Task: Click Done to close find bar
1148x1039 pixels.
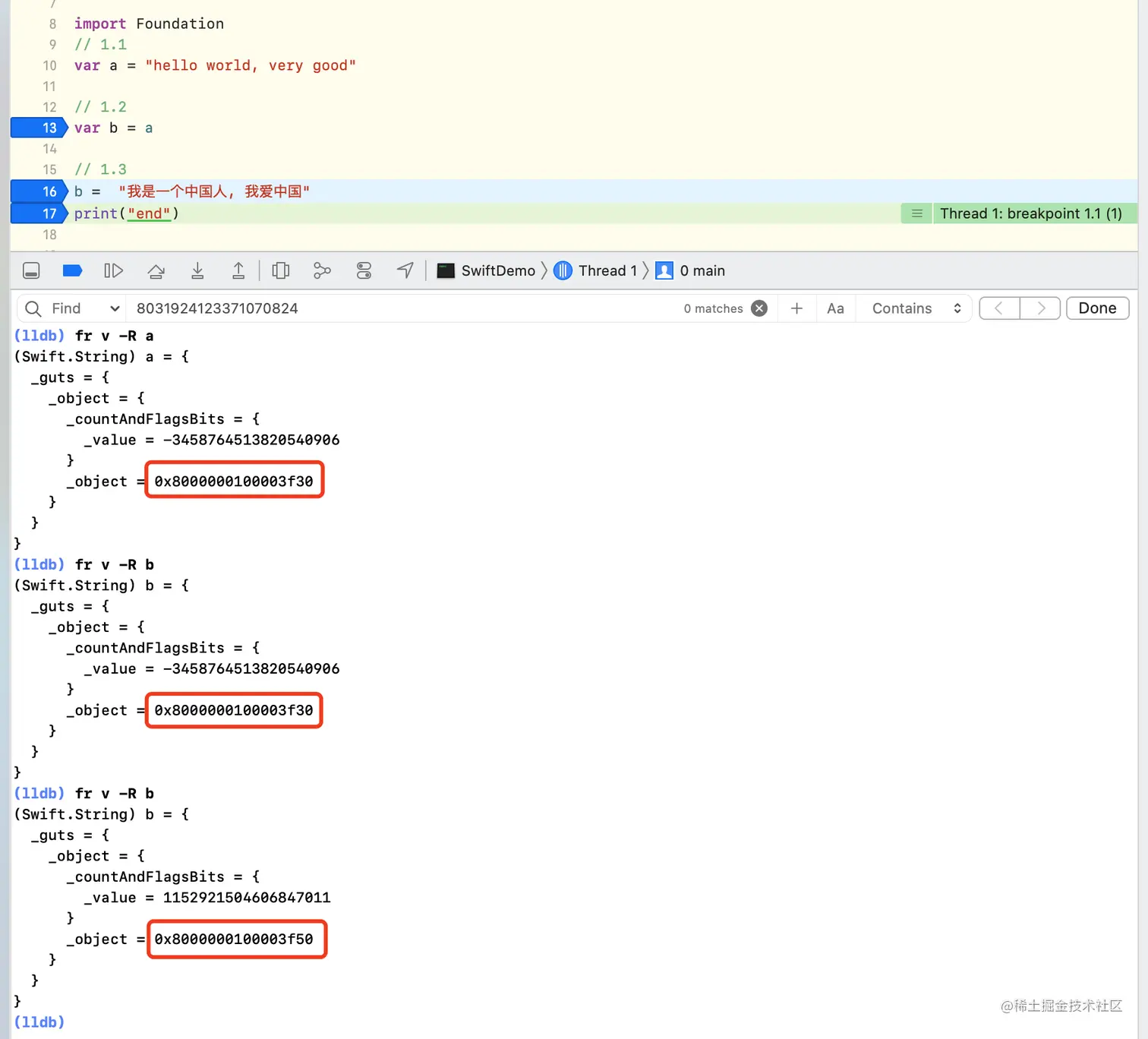Action: [1097, 308]
